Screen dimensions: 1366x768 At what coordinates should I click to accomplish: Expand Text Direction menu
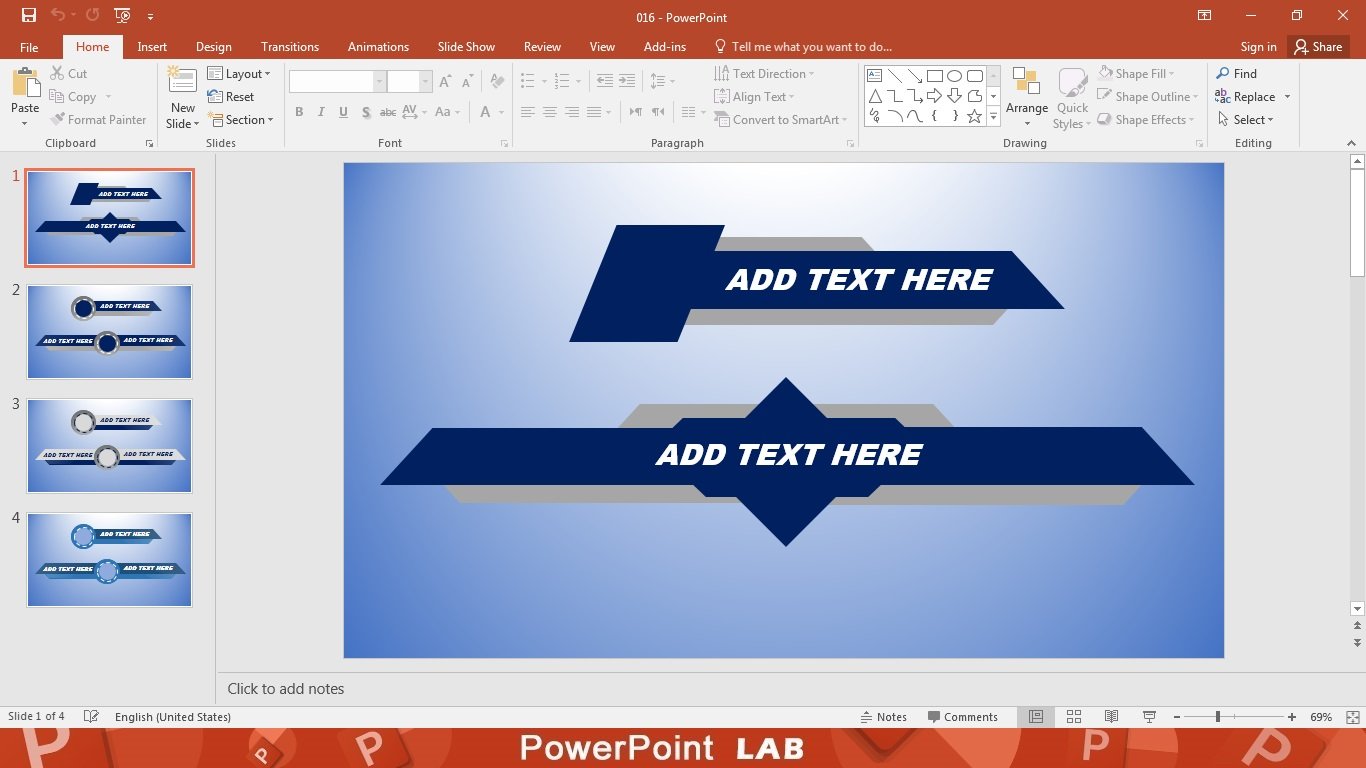point(764,73)
